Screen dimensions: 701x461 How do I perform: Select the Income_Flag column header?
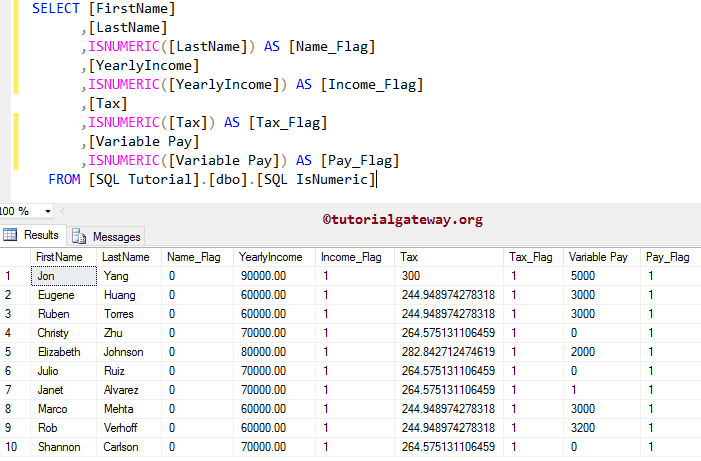pyautogui.click(x=355, y=257)
